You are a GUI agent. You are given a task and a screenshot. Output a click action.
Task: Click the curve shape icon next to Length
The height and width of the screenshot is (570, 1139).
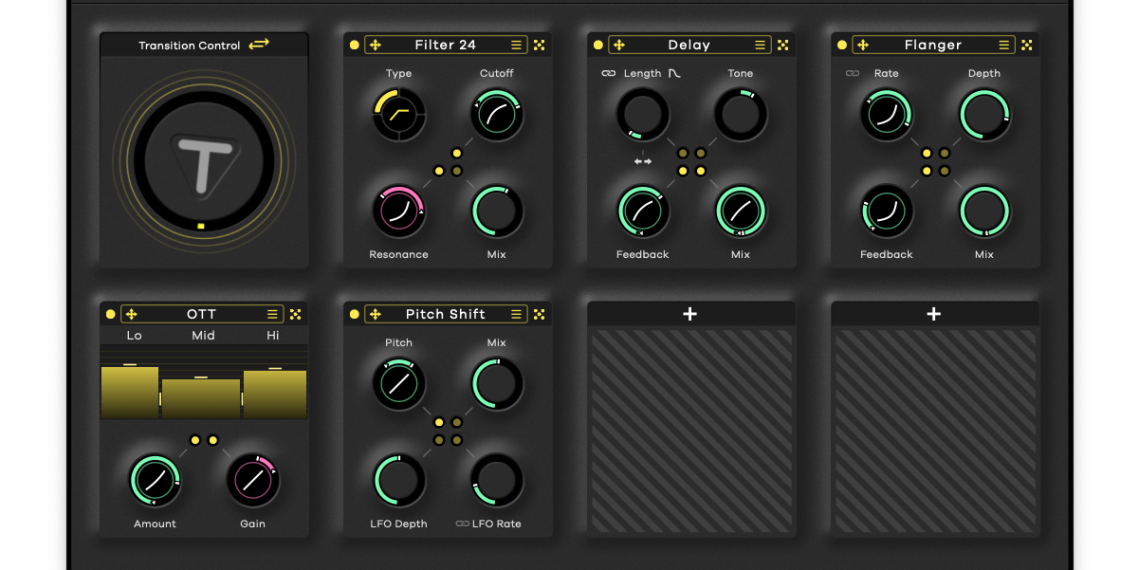point(675,73)
